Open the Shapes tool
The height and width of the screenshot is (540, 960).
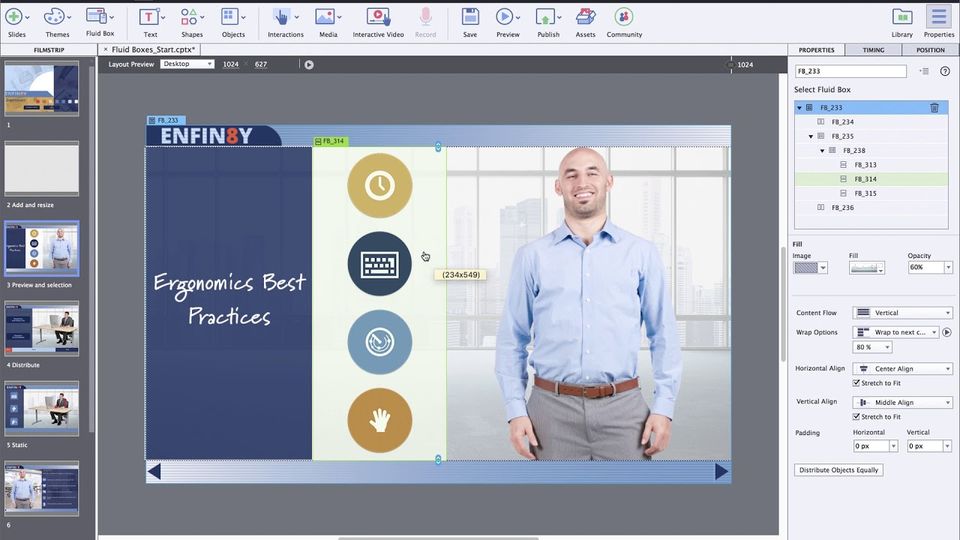tap(192, 22)
